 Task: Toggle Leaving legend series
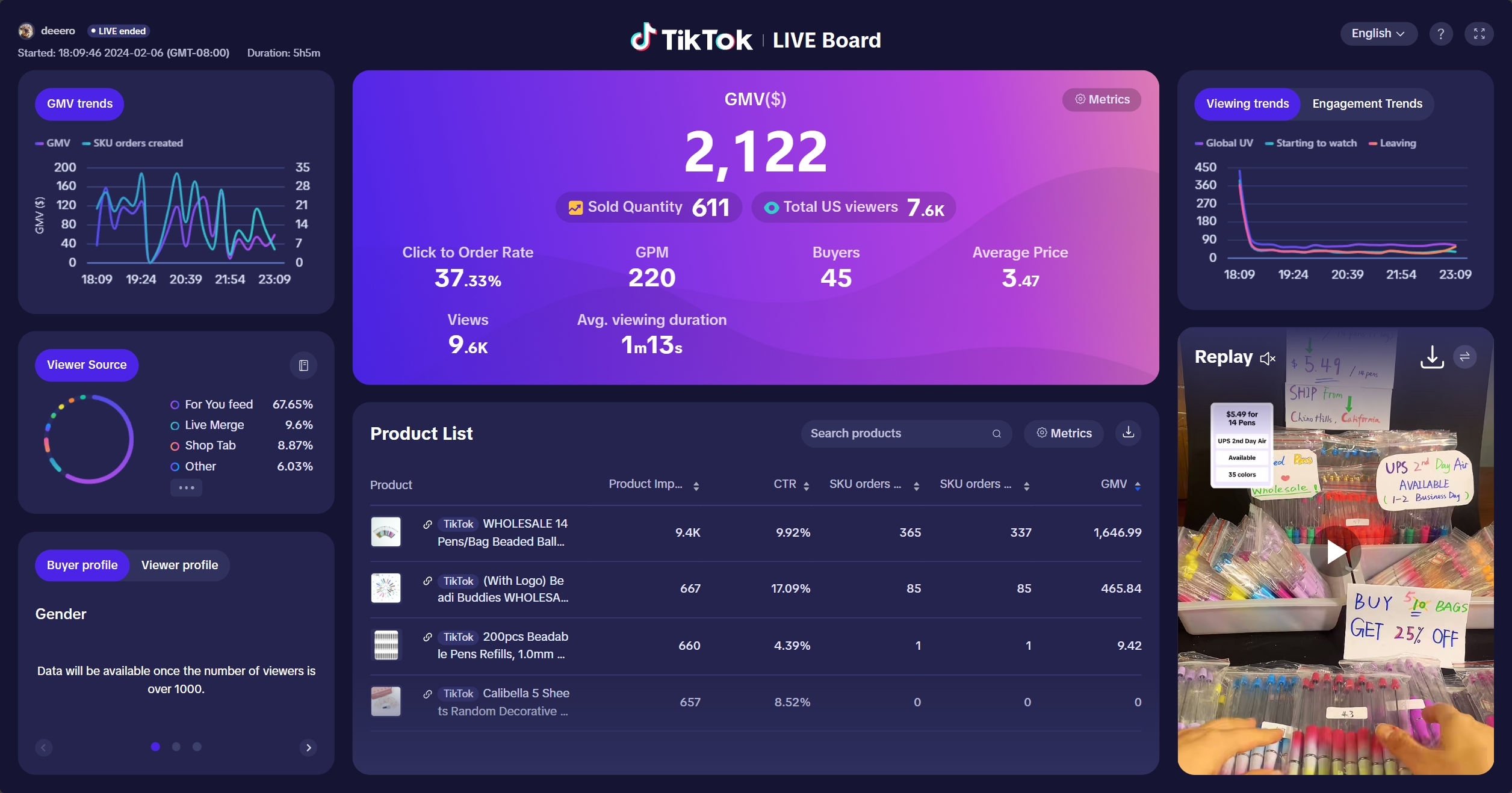tap(1392, 144)
